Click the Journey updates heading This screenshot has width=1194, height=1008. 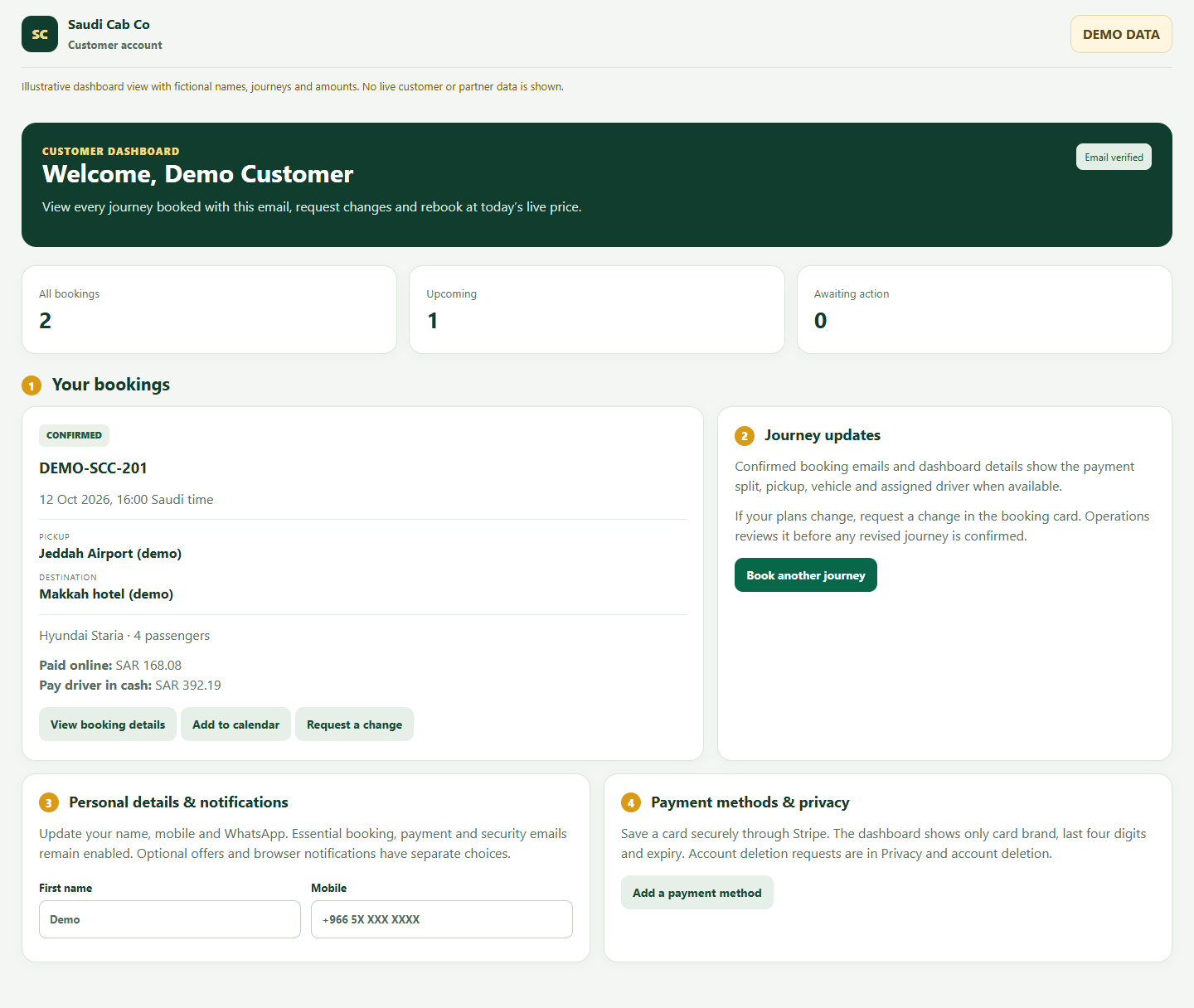pyautogui.click(x=823, y=435)
